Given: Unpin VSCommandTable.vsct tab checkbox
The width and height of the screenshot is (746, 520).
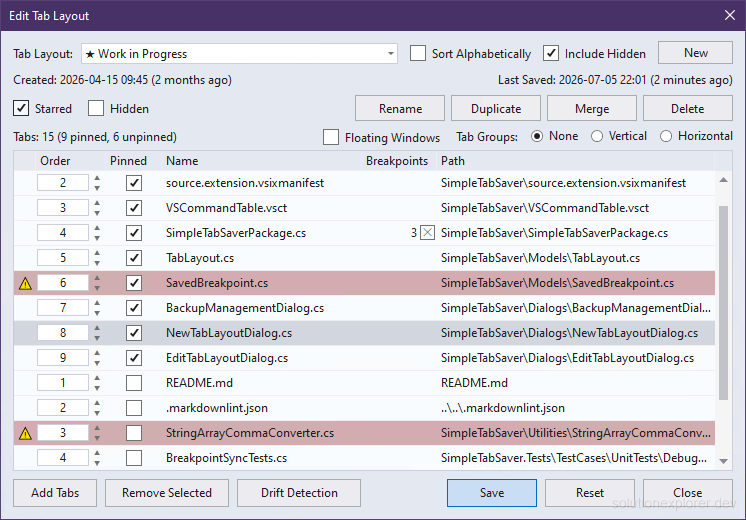Looking at the screenshot, I should 134,208.
